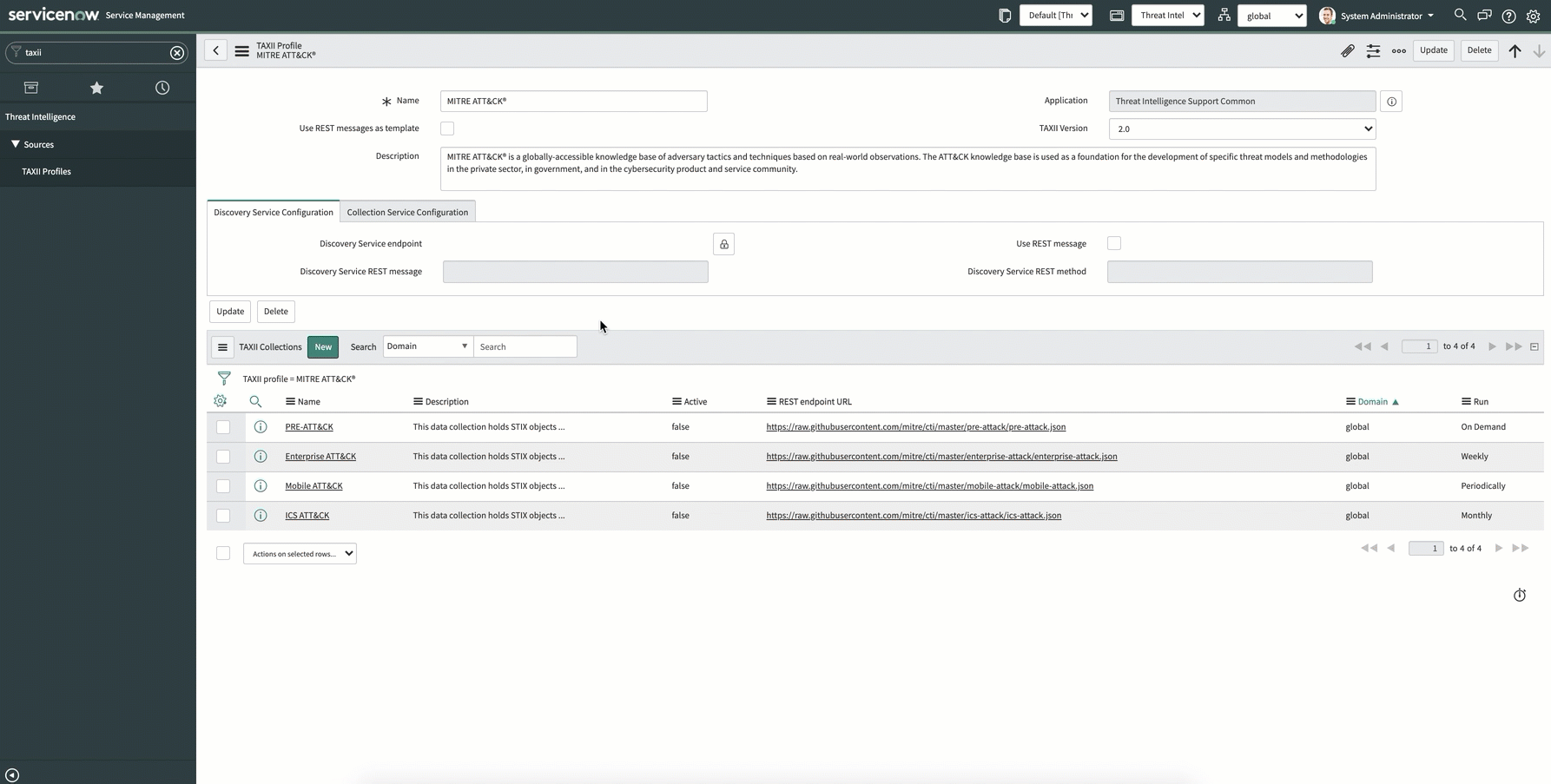Open System Administrator user menu
The width and height of the screenshot is (1551, 784).
tap(1377, 16)
